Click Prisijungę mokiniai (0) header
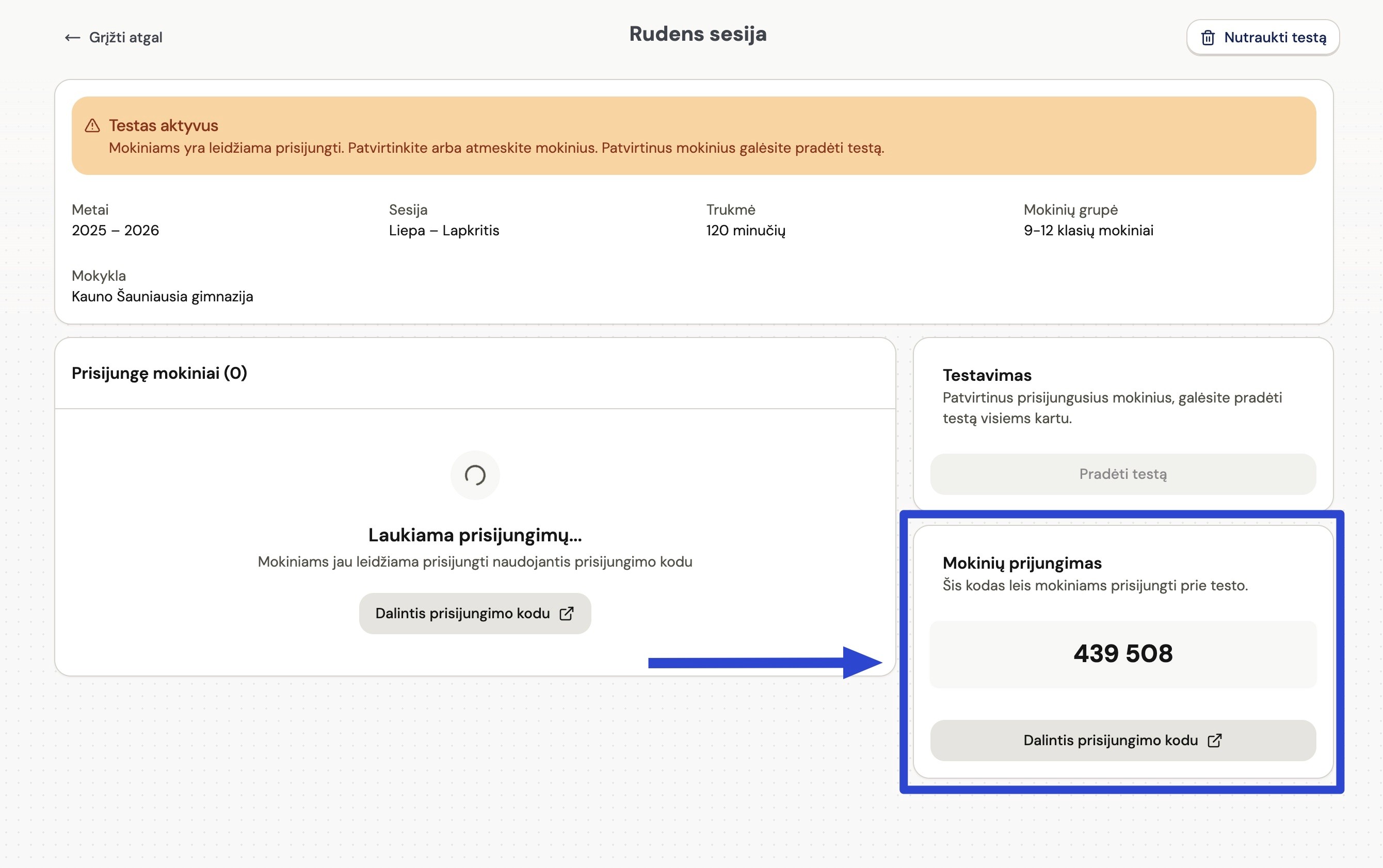Screen dimensions: 1383x868 pos(159,373)
